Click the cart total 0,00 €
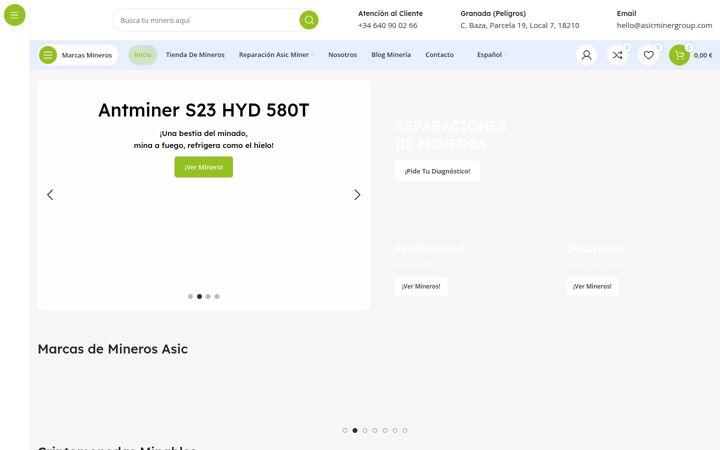Image resolution: width=720 pixels, height=450 pixels. click(703, 55)
